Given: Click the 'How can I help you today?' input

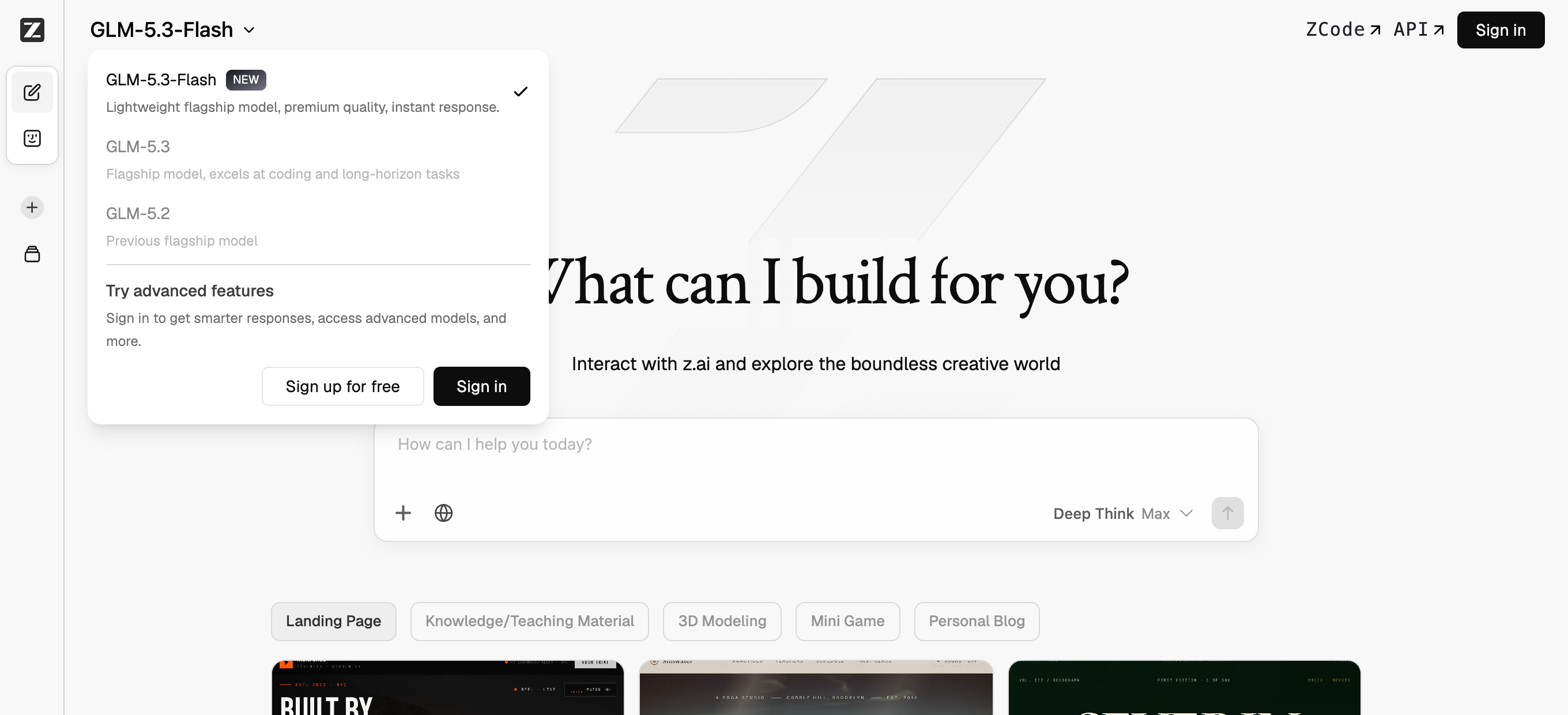Looking at the screenshot, I should [816, 445].
